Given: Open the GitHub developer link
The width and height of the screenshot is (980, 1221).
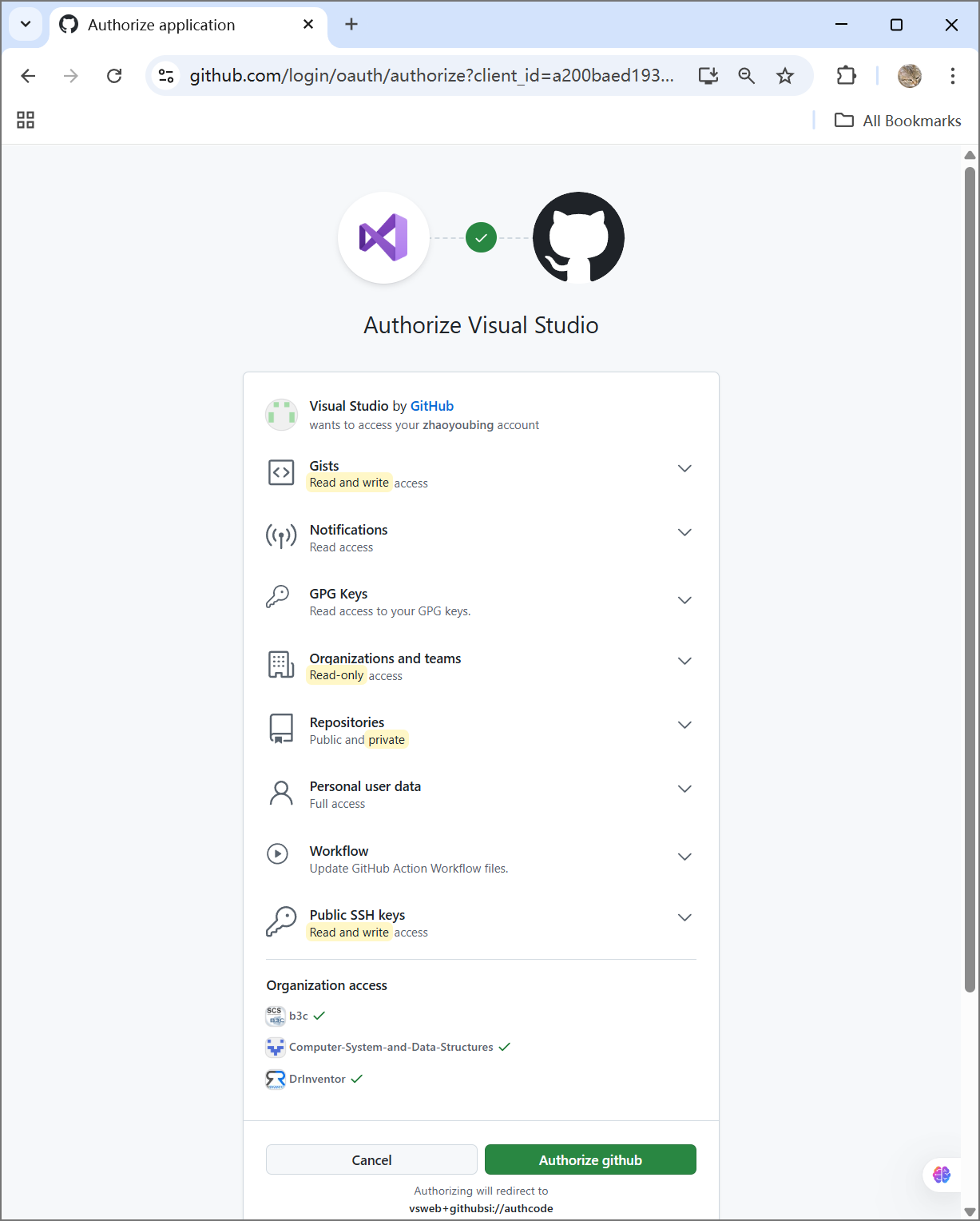Looking at the screenshot, I should pos(432,406).
